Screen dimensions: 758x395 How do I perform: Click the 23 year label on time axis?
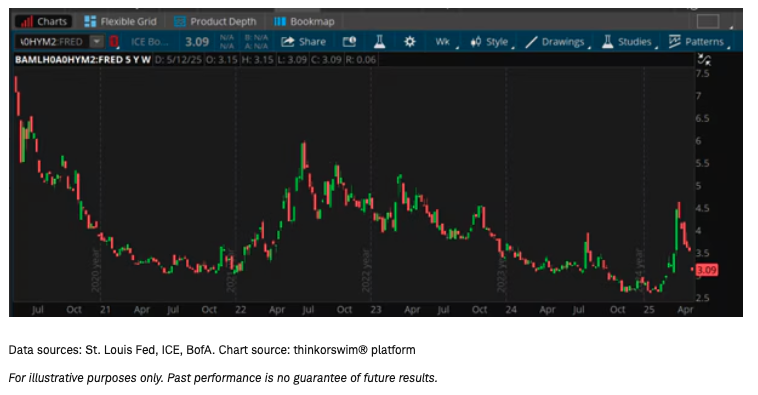click(x=376, y=309)
